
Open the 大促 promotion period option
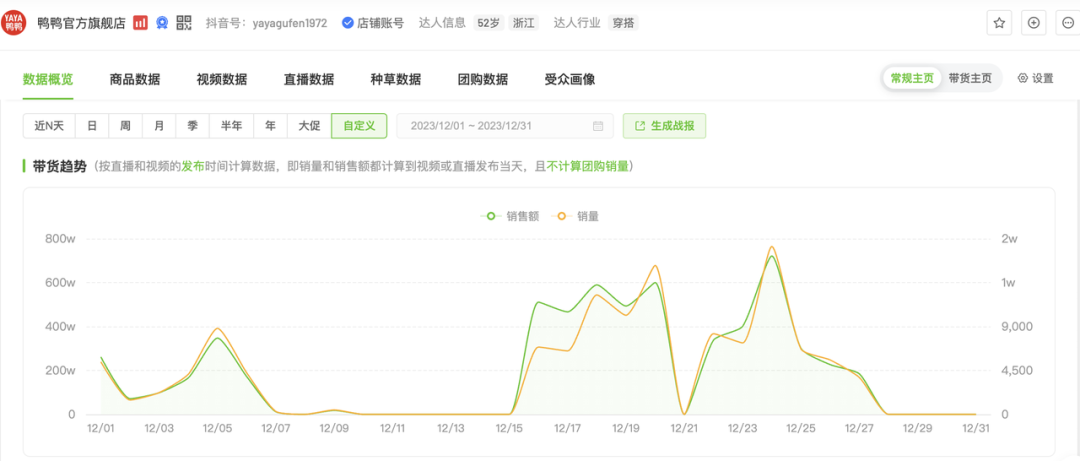[308, 126]
